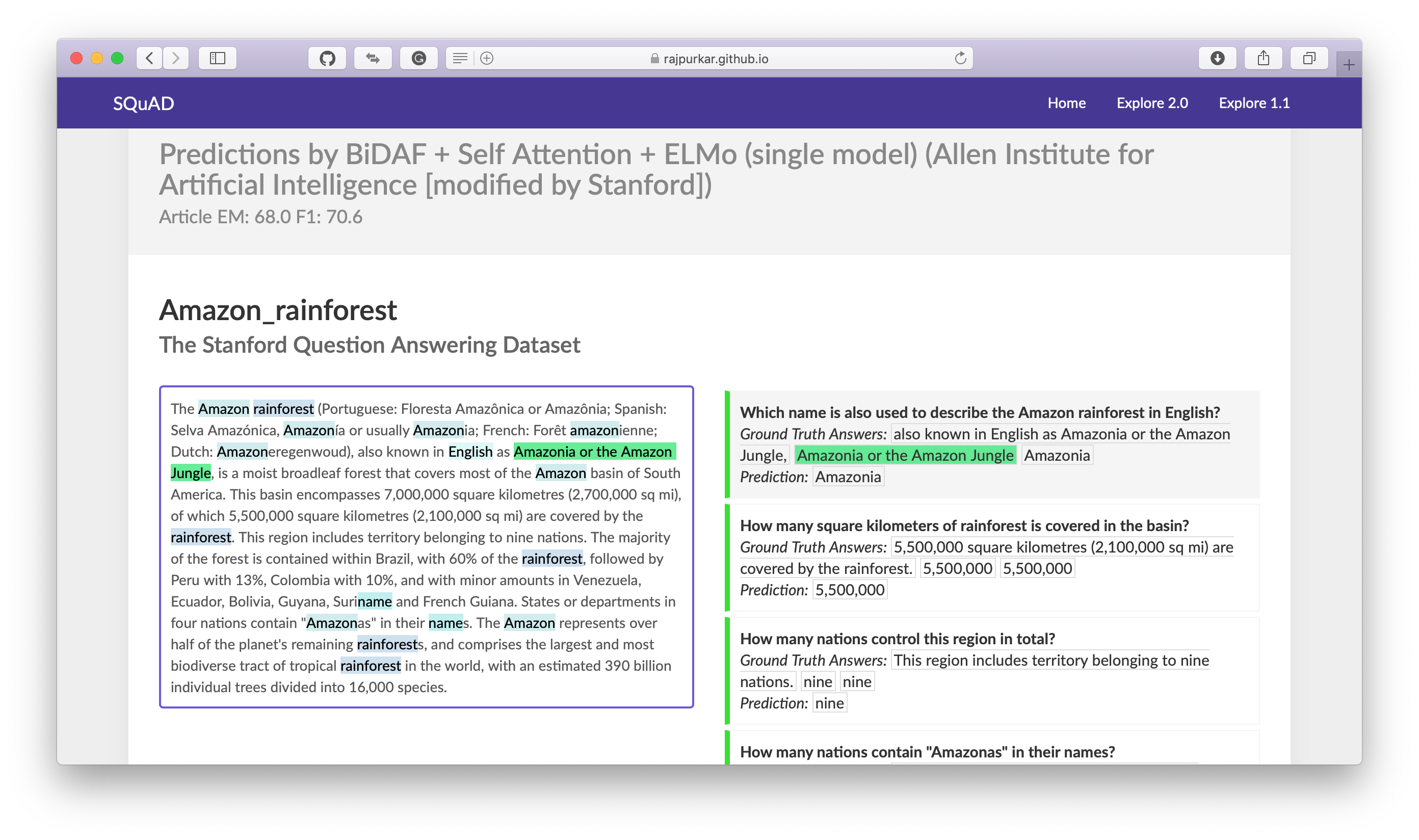Click the Grammarly extension icon

pos(419,58)
